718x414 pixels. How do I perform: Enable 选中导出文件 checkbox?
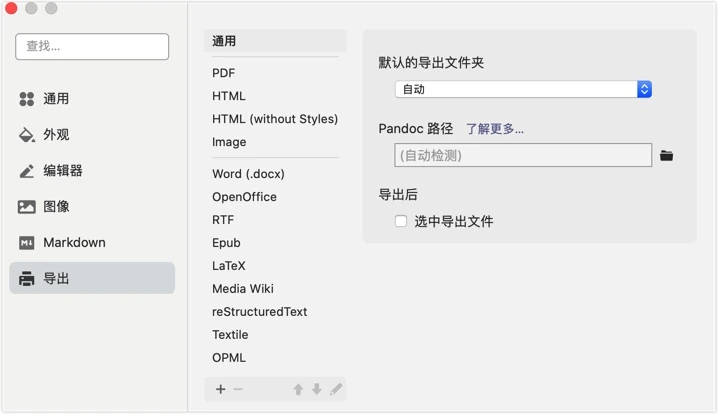pos(401,221)
